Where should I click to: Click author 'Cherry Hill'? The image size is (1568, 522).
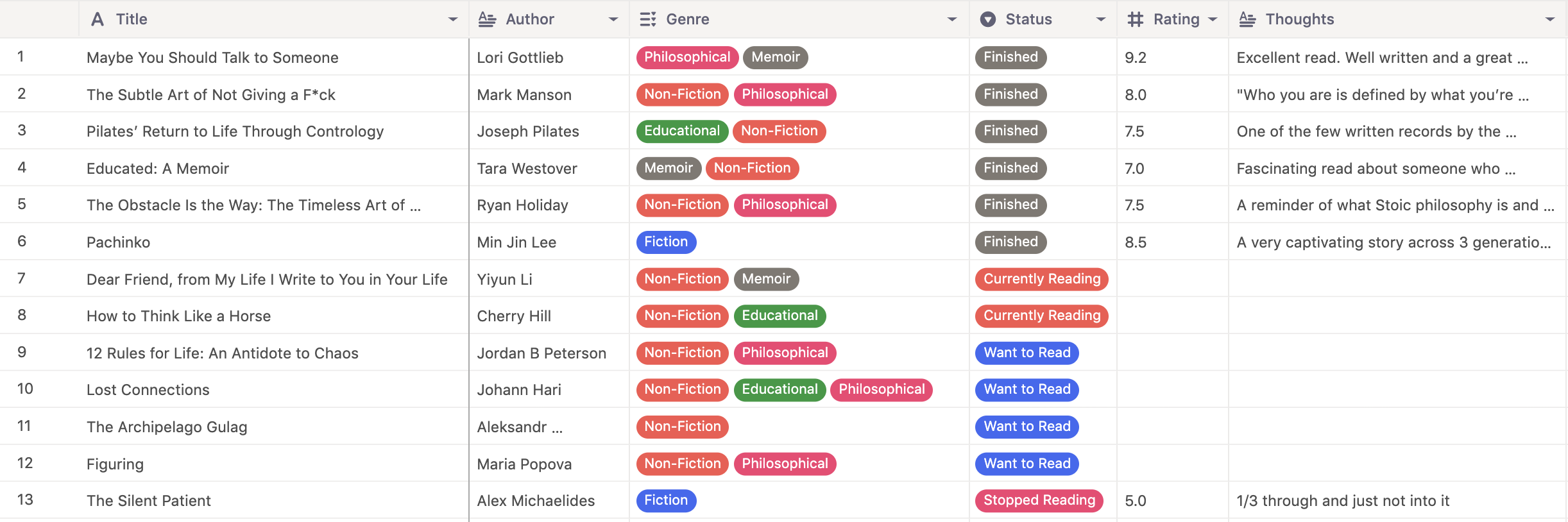(x=514, y=316)
